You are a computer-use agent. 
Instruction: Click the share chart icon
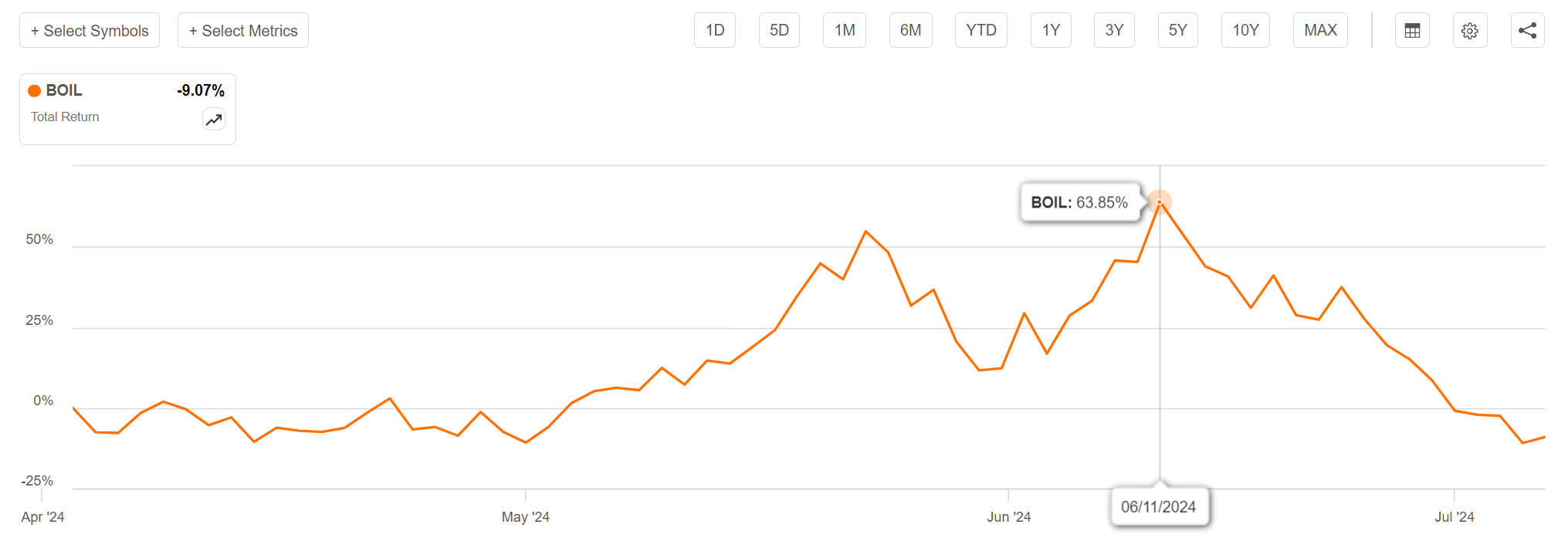coord(1528,30)
